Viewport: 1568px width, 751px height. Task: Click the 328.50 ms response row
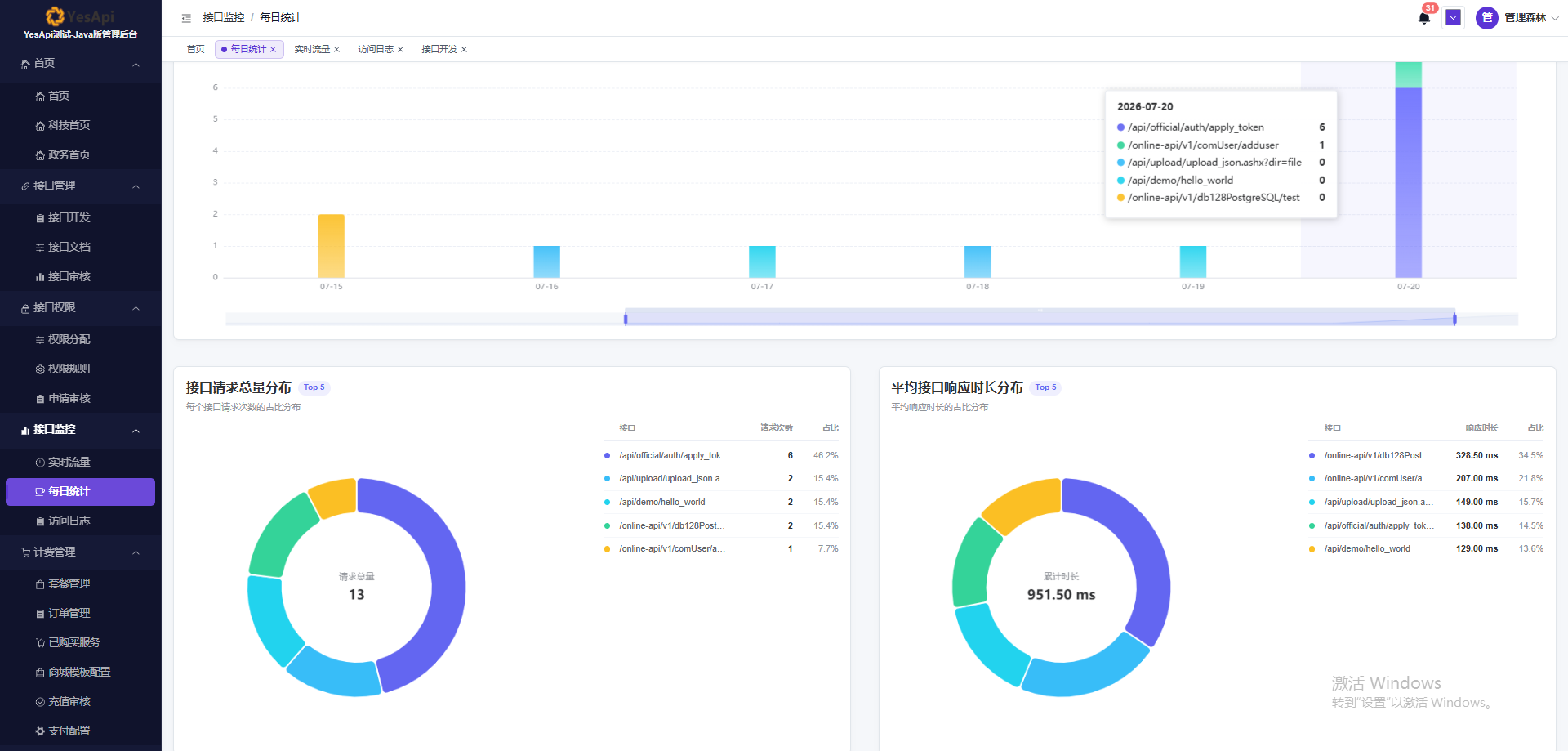1426,456
